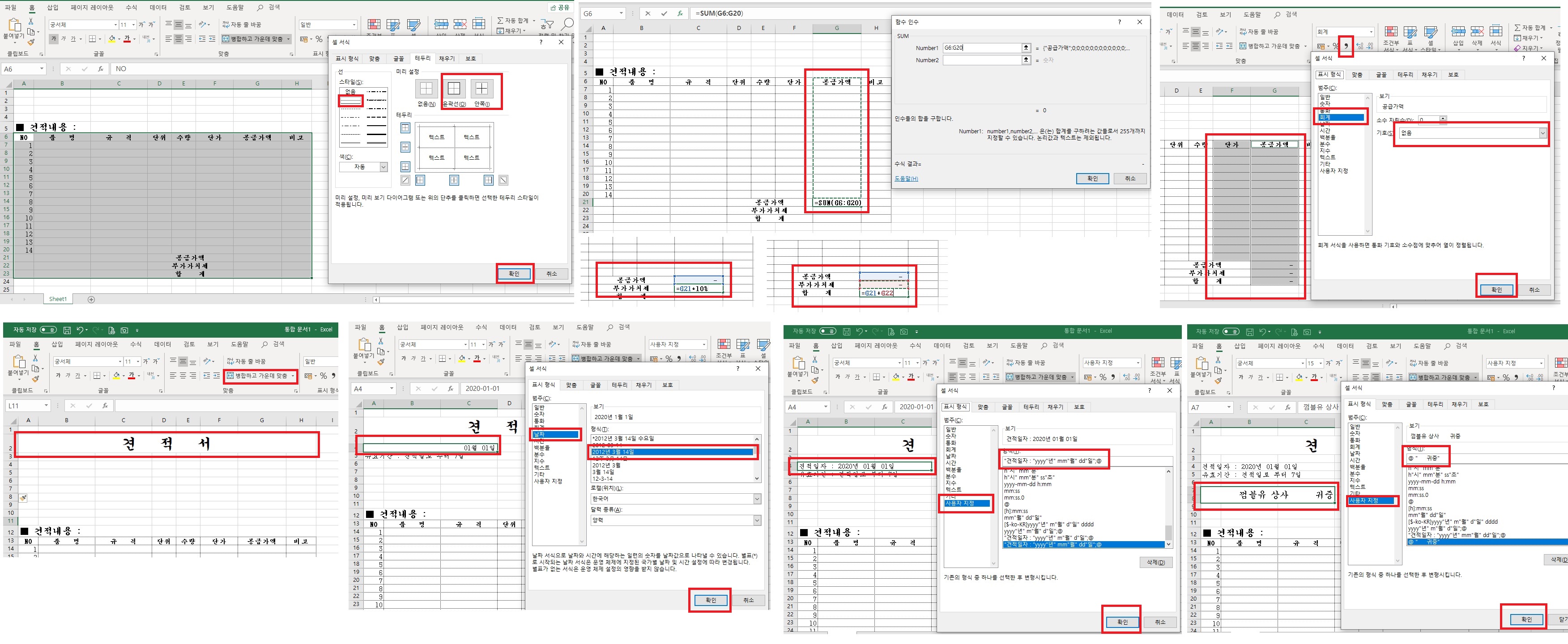Click fx insert function beside =SUM(G6:G20) formula
This screenshot has height=644, width=1568.
pyautogui.click(x=680, y=13)
